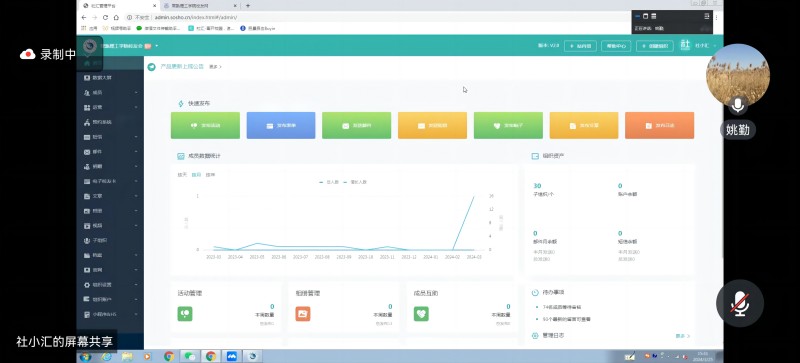Open File Explorer from the taskbar

[127, 356]
